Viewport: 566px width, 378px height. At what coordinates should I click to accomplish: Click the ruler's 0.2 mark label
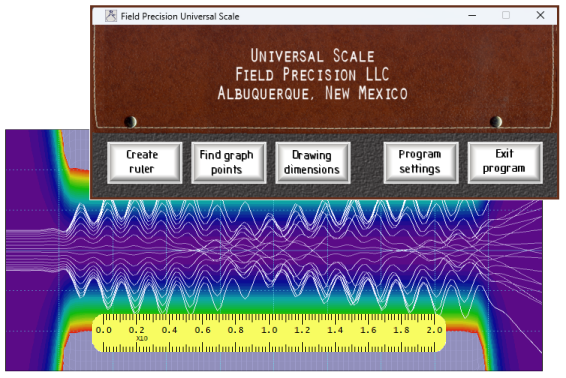[x=136, y=330]
